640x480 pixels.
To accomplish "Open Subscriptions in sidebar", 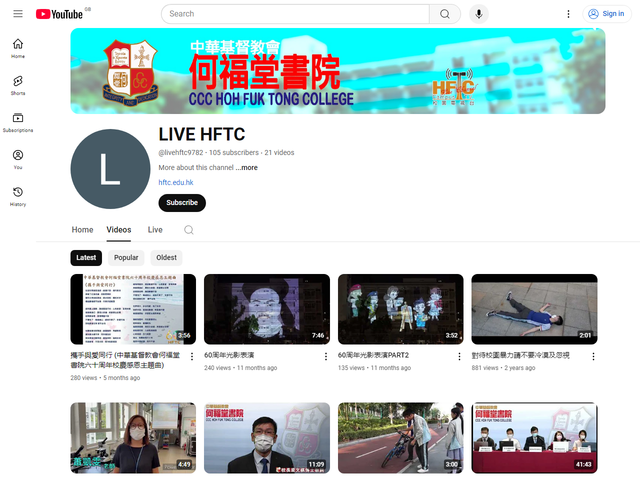I will coord(18,122).
